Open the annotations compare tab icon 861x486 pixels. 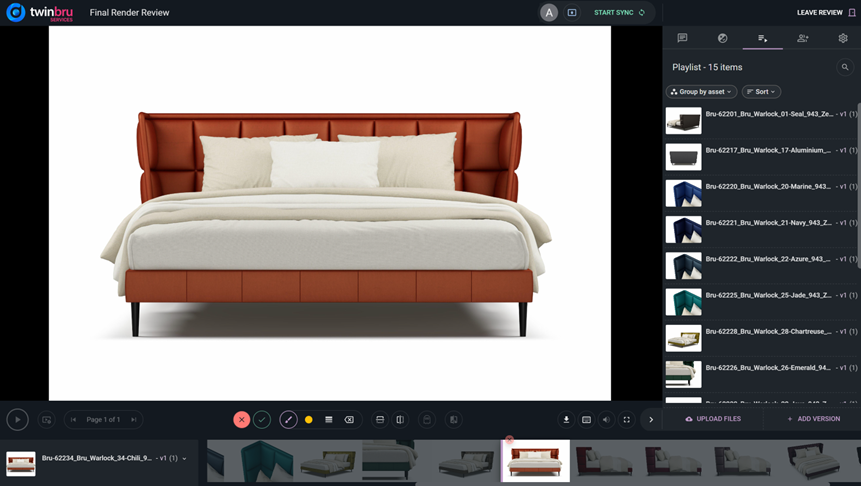(723, 38)
